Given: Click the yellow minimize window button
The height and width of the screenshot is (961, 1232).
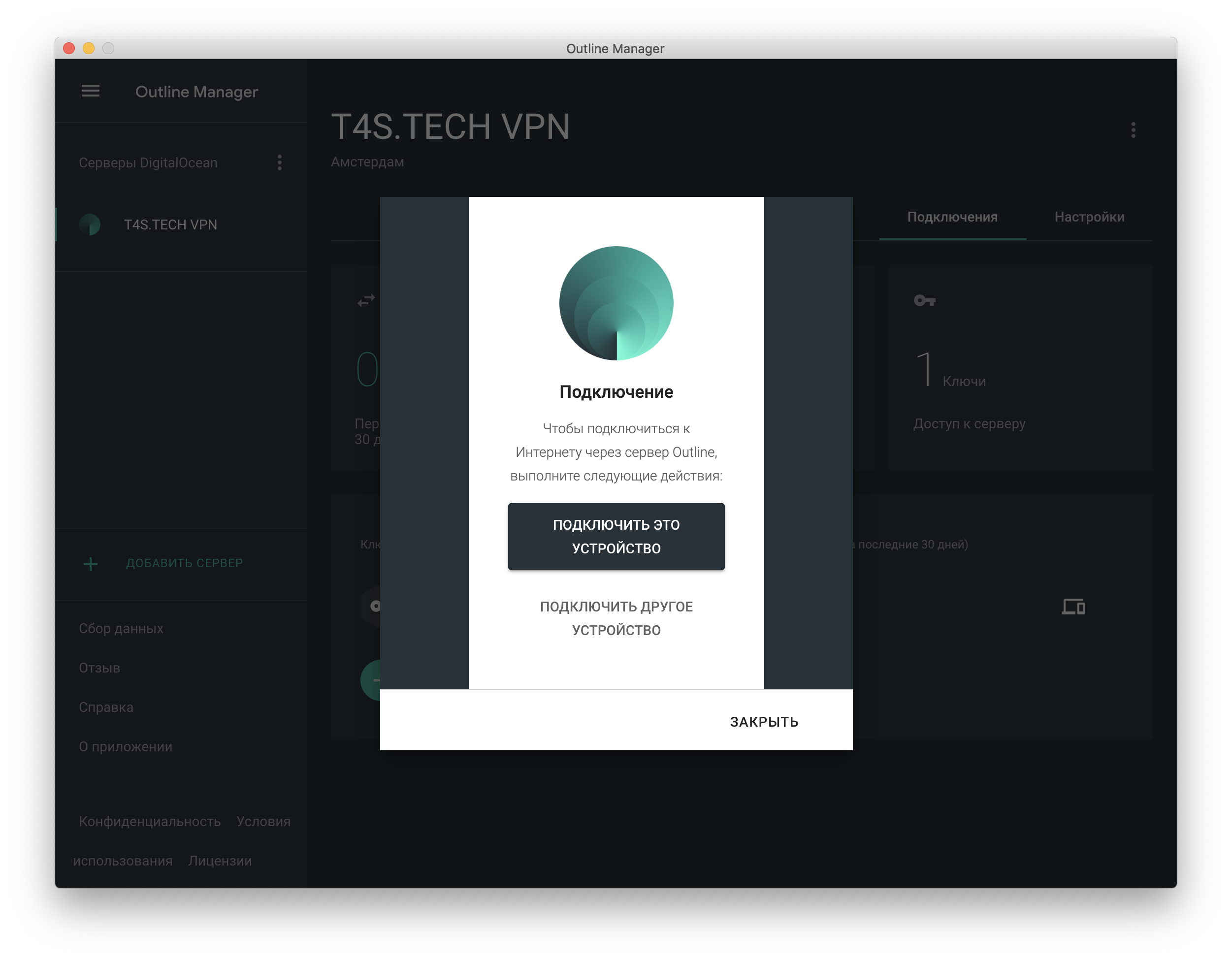Looking at the screenshot, I should (x=89, y=49).
